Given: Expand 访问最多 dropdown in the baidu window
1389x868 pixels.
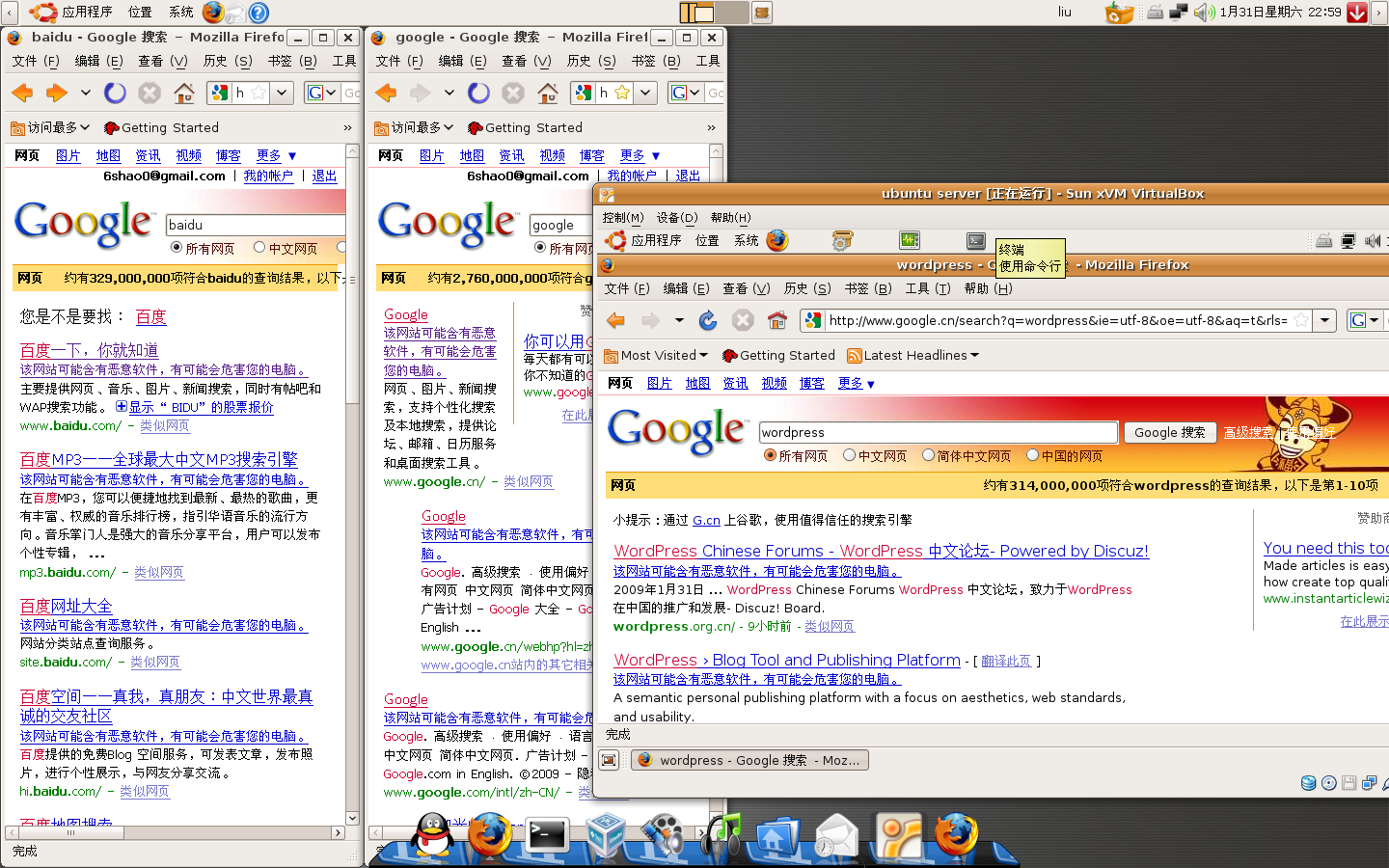Looking at the screenshot, I should 49,127.
